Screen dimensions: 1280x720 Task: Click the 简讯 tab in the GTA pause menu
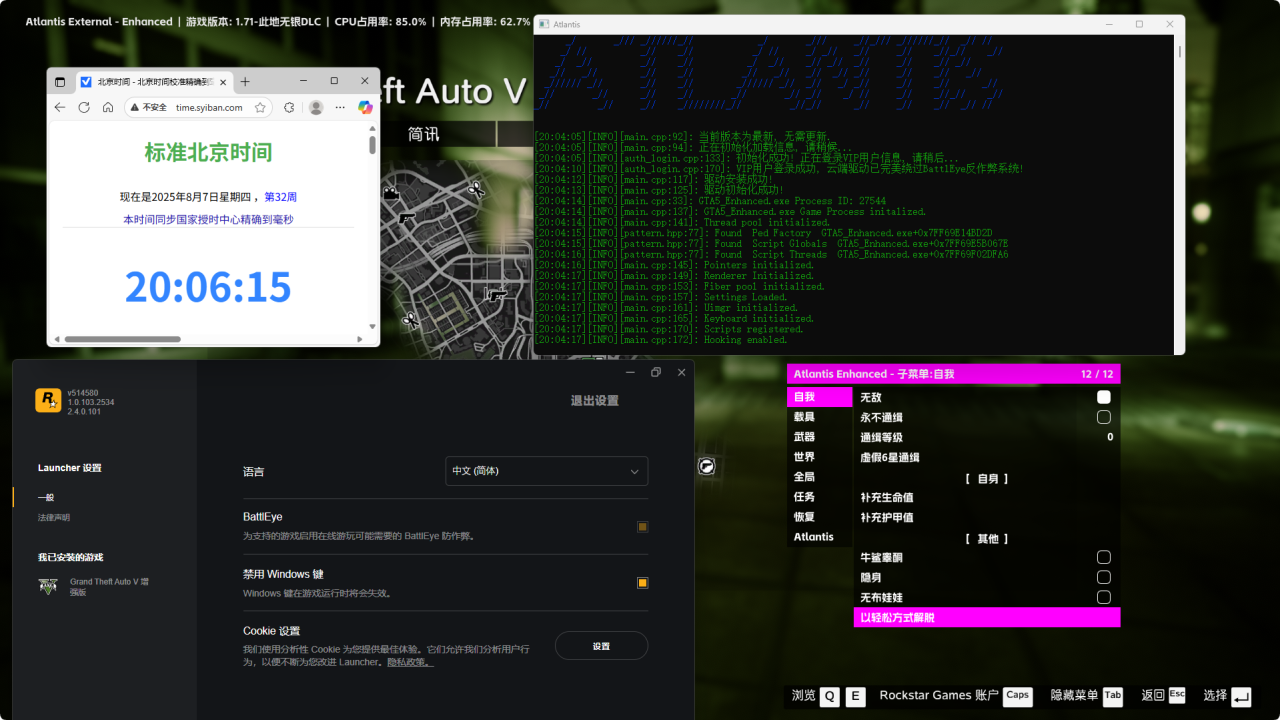coord(424,134)
